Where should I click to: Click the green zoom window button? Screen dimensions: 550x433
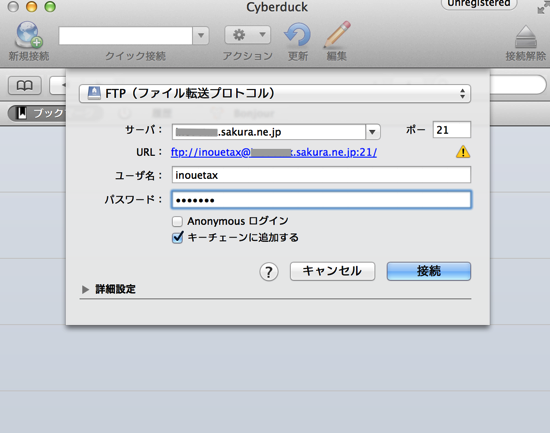(x=50, y=7)
